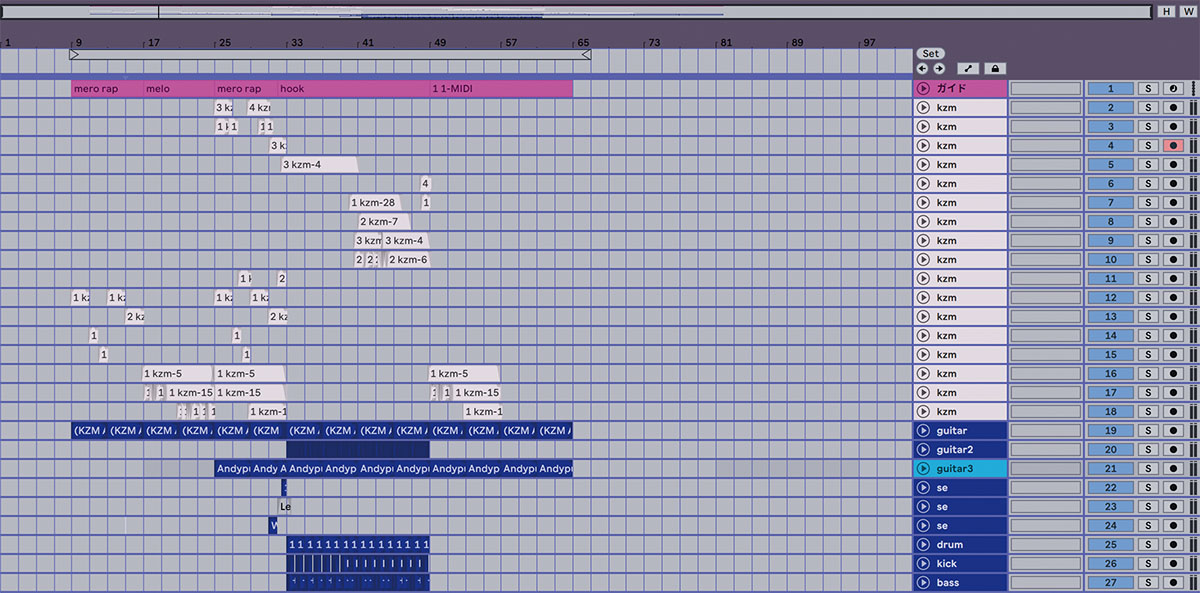Toggle the track 3 activator button
Screen dimensions: 1200x593
coord(1110,127)
